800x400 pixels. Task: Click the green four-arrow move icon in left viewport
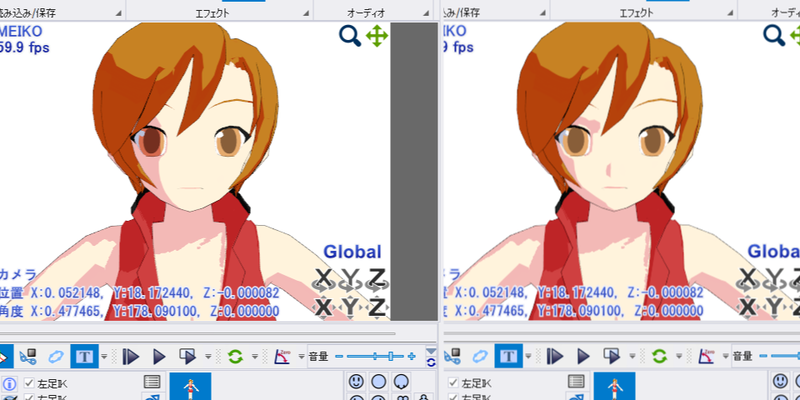coord(377,36)
